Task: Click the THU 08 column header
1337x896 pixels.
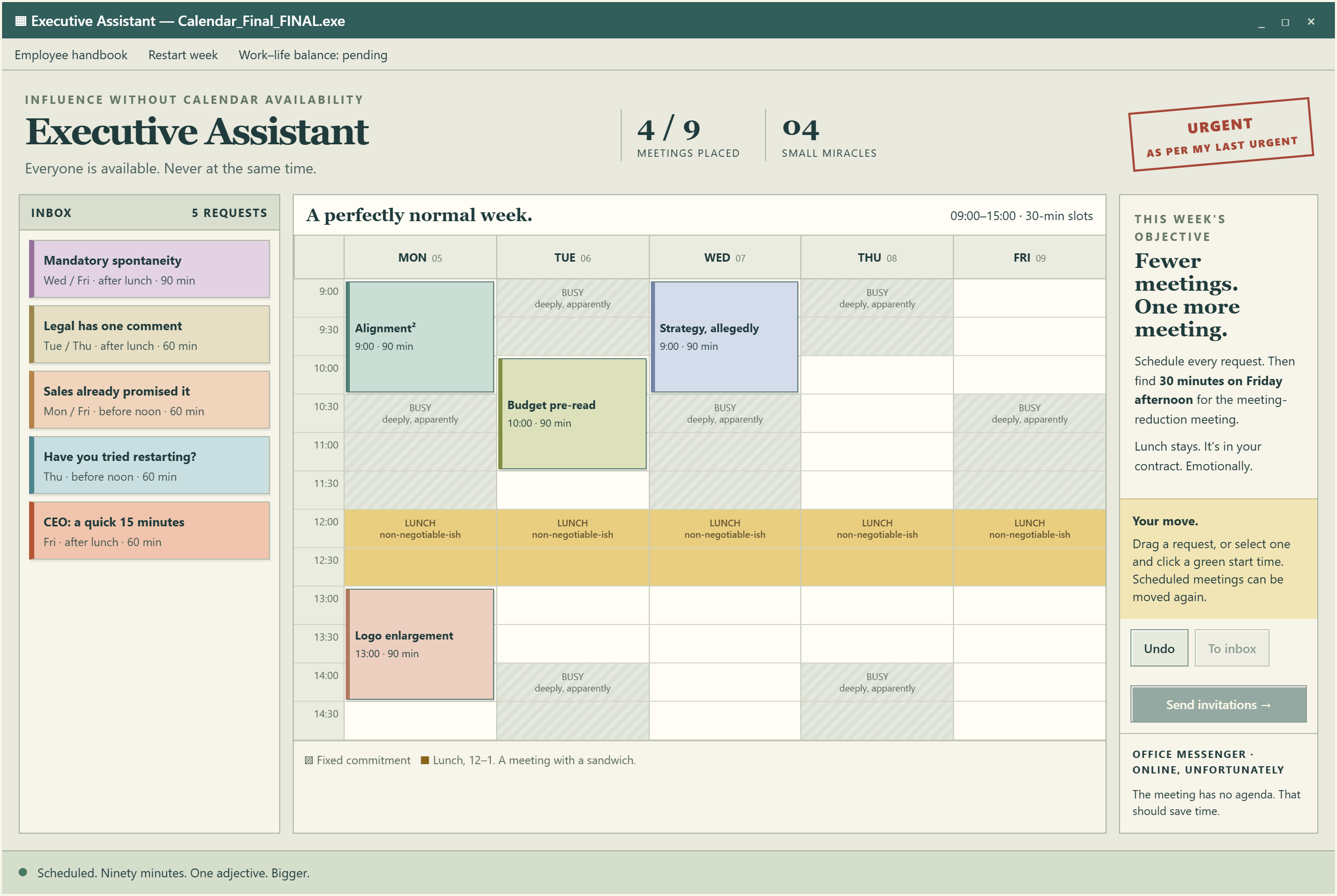Action: click(x=877, y=257)
